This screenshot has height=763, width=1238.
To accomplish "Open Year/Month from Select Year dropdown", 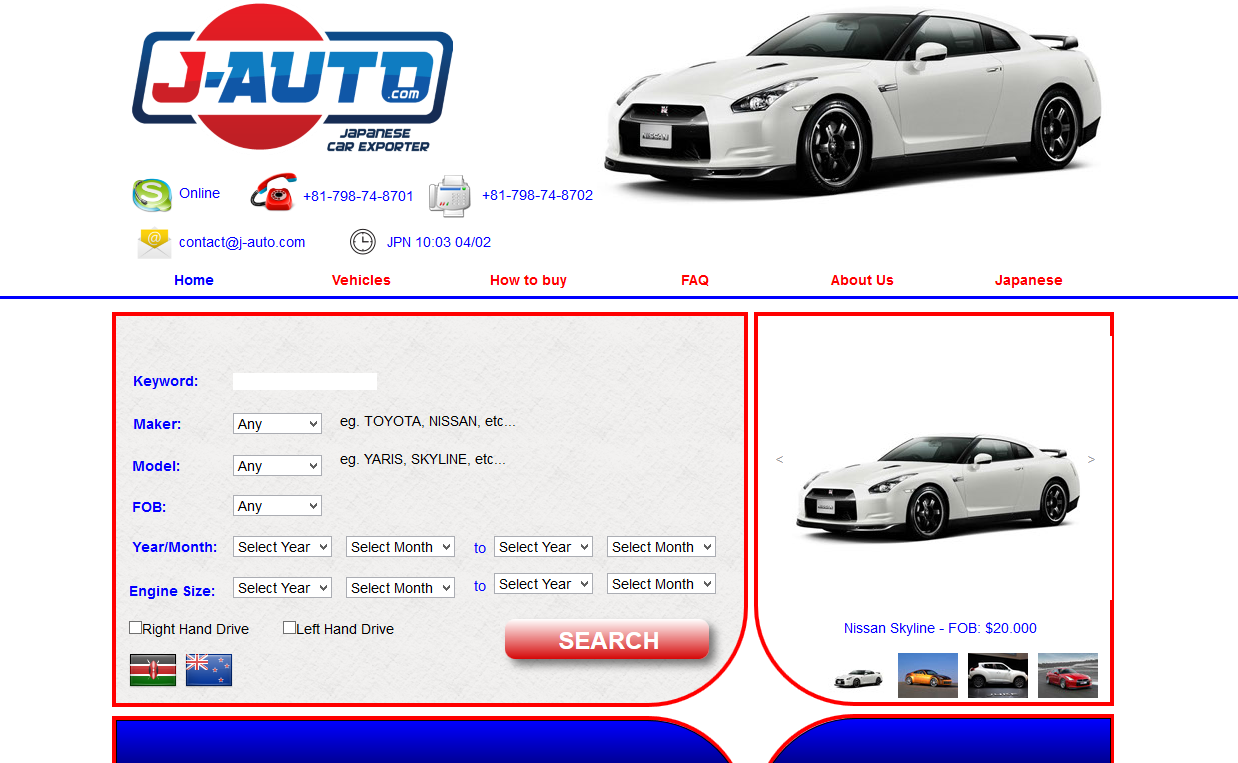I will [282, 547].
